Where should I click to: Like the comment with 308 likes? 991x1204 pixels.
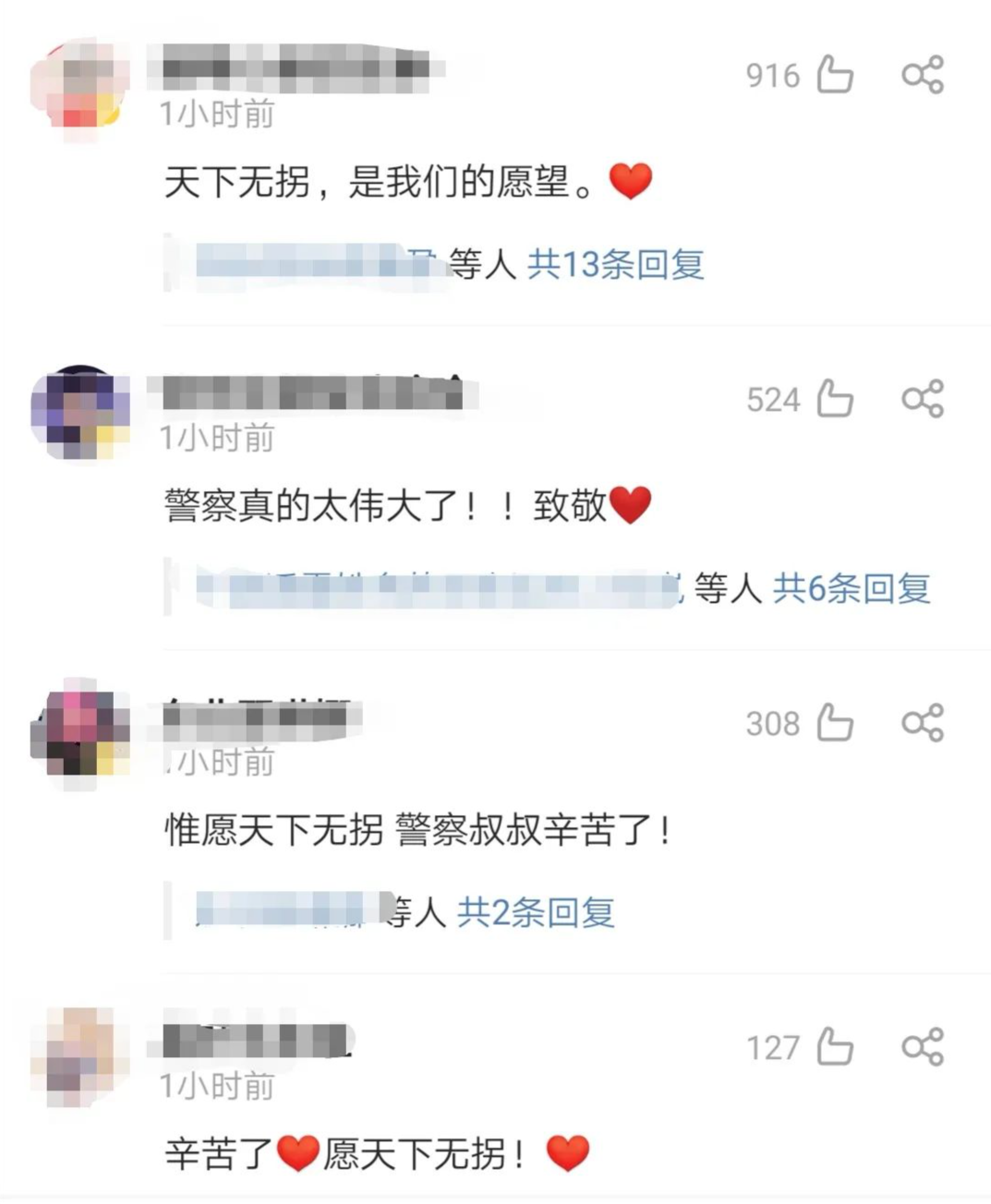pos(835,723)
